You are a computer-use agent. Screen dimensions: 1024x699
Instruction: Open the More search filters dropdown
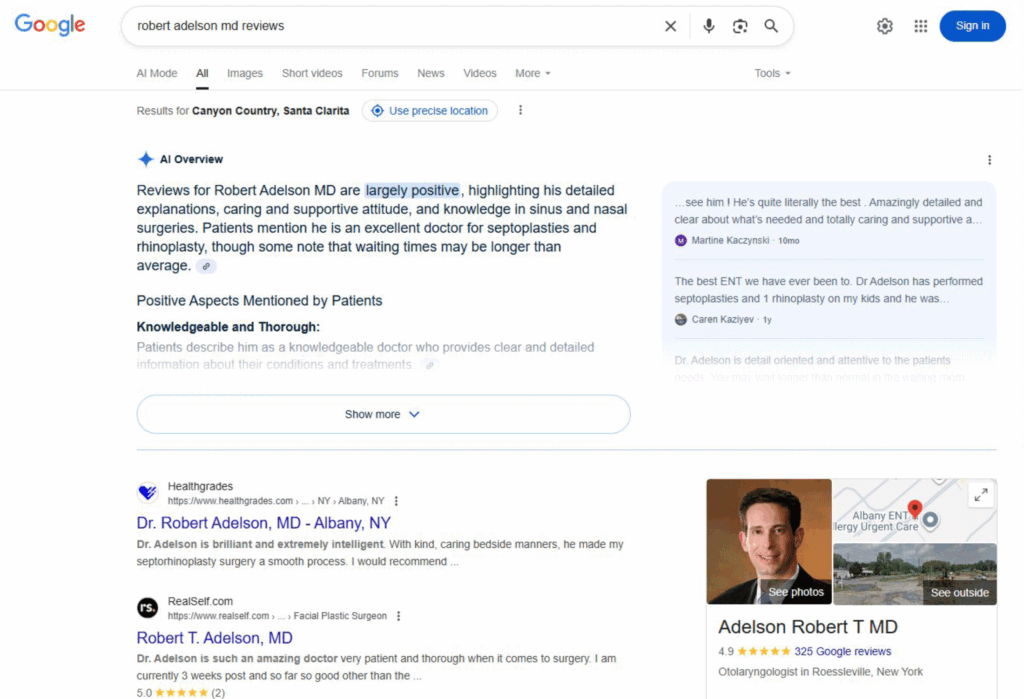coord(532,73)
